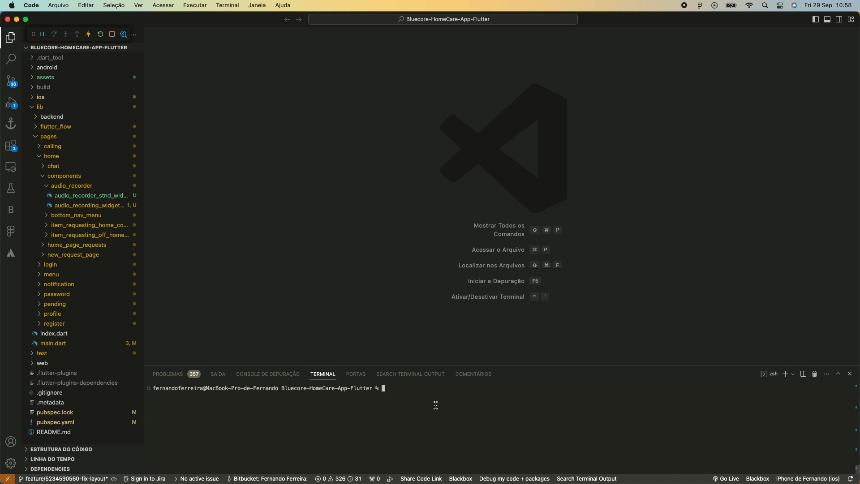Collapse the lib folder
This screenshot has height=484, width=860.
[39, 107]
